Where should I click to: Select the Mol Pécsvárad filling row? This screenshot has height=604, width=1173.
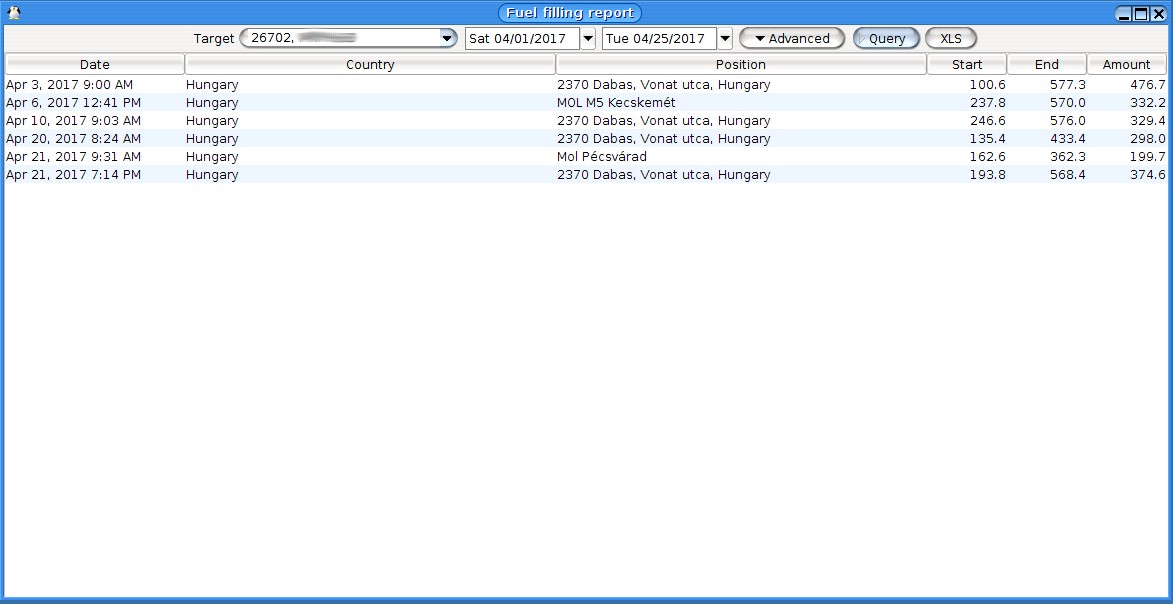pos(602,157)
